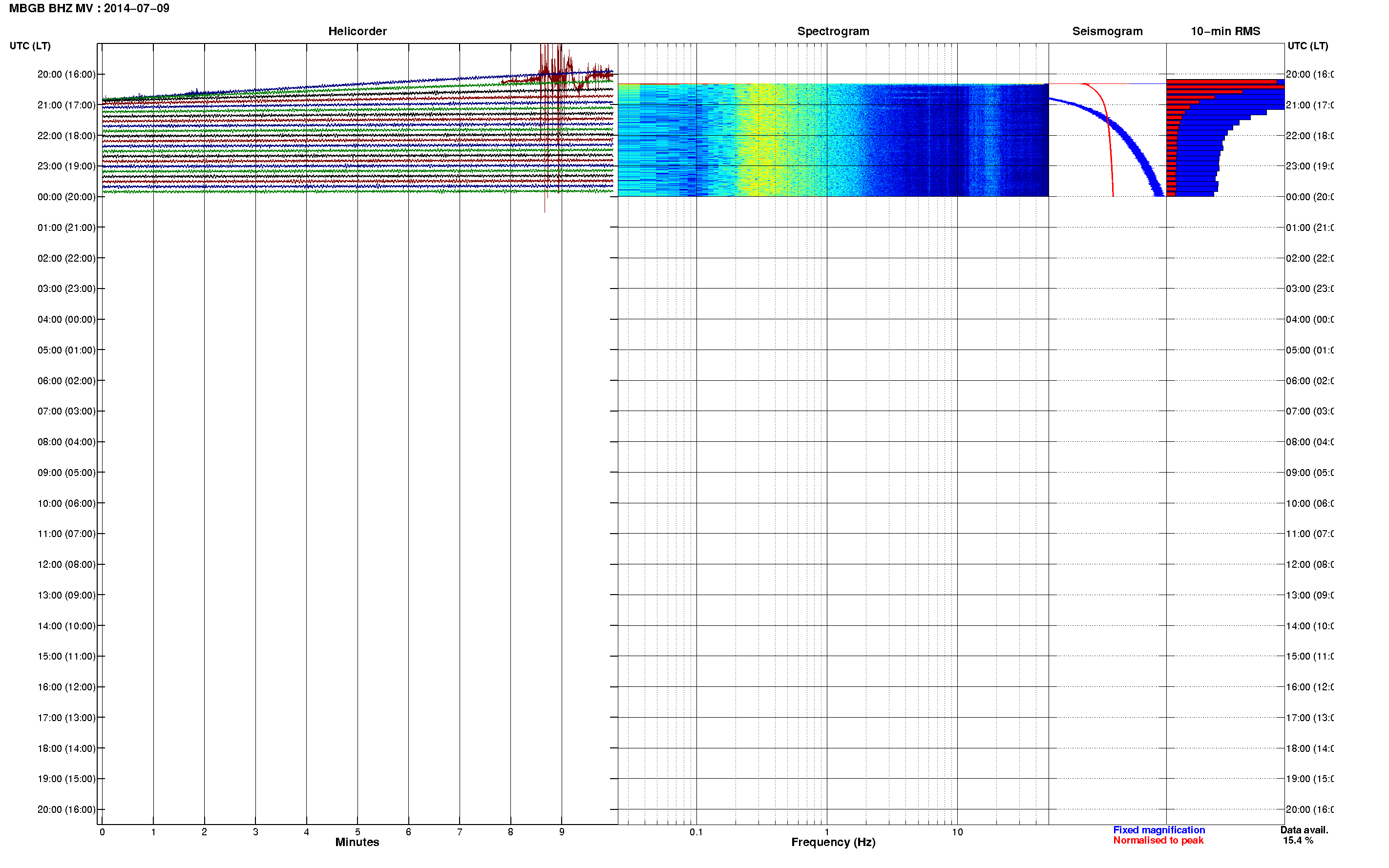Screen dimensions: 1389x868
Task: Click the left '01:00 (21:00)' time label
Action: (66, 227)
